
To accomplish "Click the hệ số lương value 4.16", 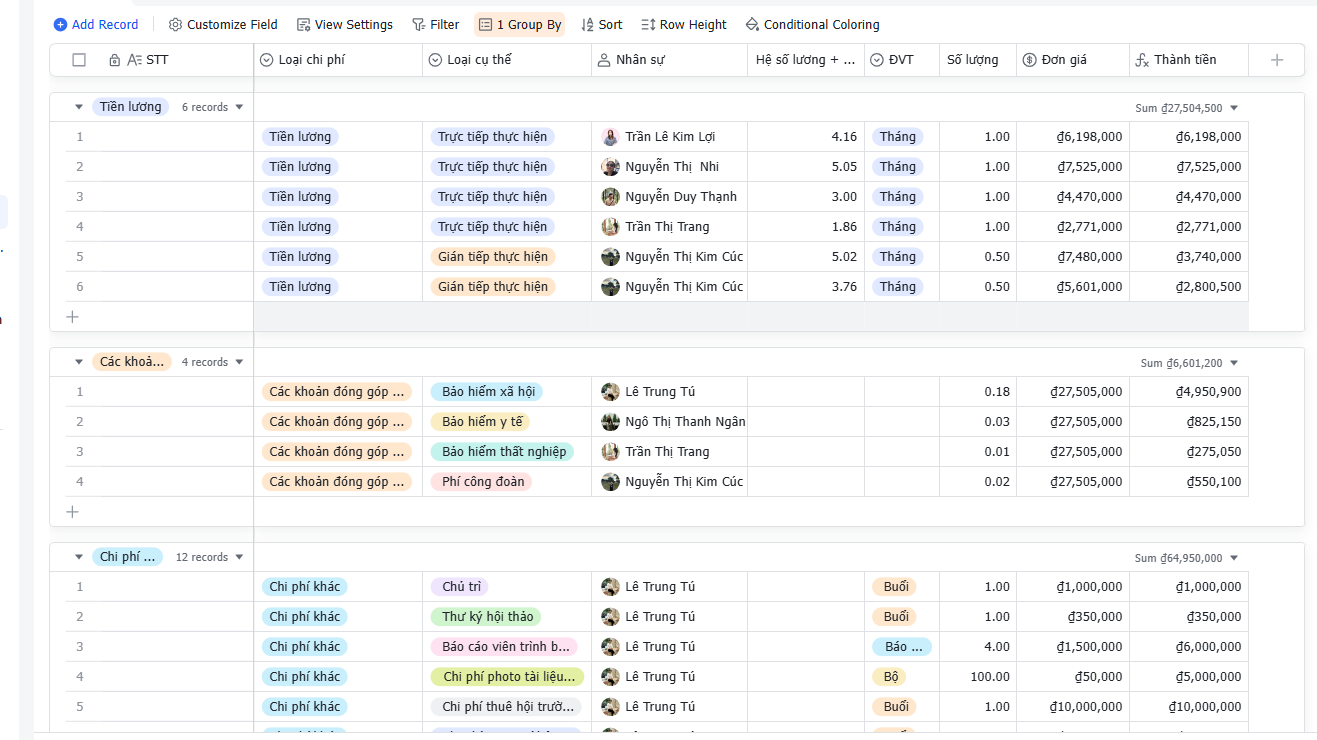I will pyautogui.click(x=844, y=137).
